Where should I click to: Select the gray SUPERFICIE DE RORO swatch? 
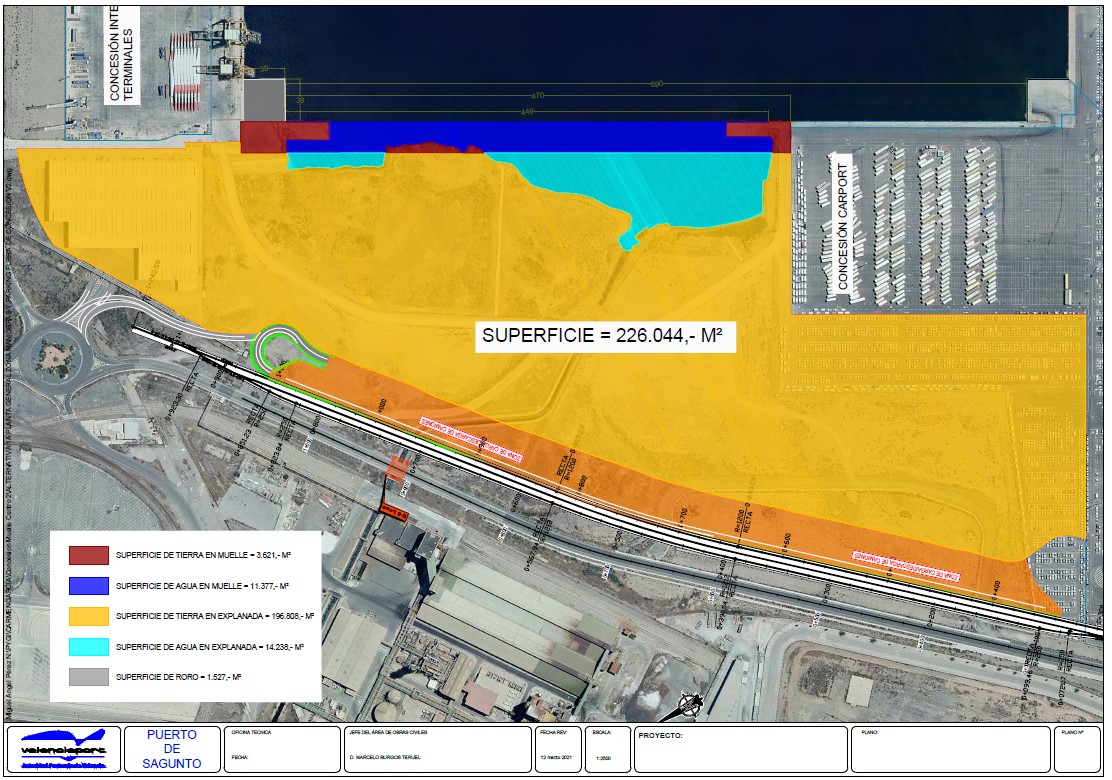pyautogui.click(x=88, y=675)
